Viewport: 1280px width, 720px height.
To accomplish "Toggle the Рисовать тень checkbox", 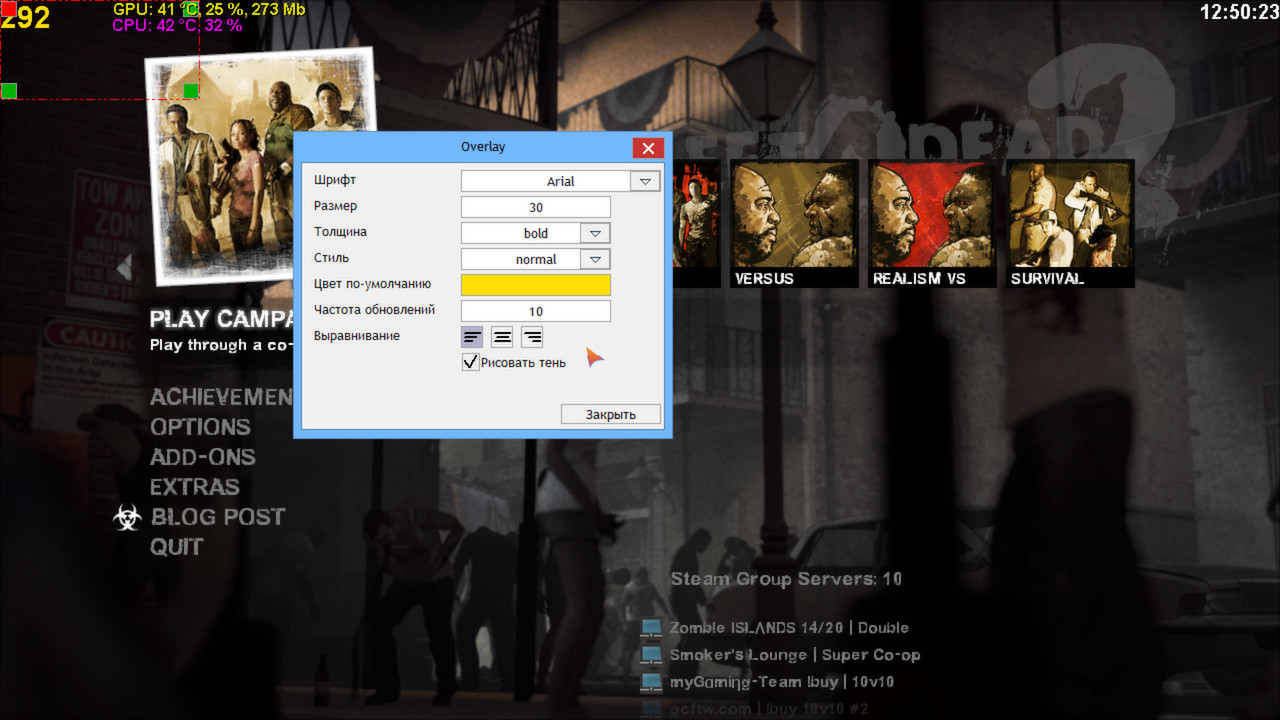I will coord(471,362).
